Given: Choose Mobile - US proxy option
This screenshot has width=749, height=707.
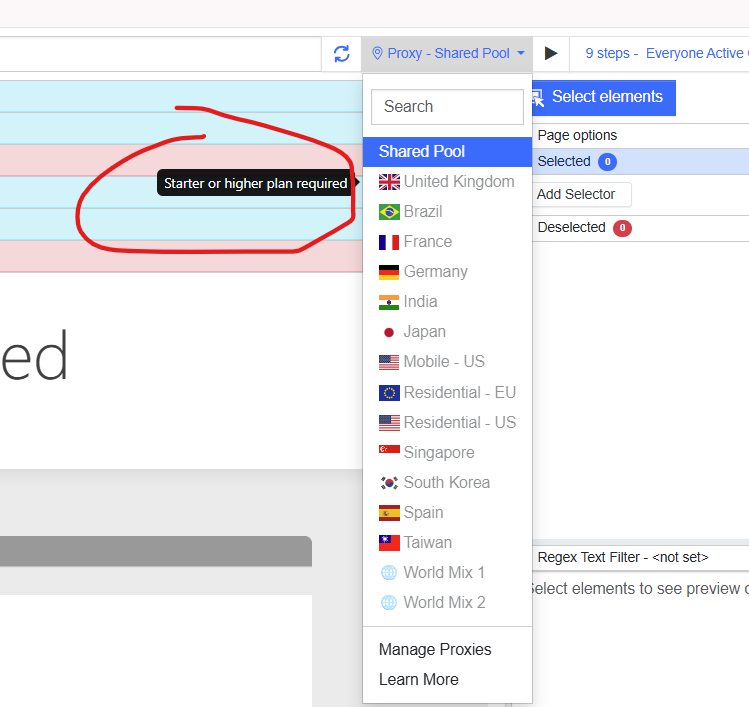Looking at the screenshot, I should pos(443,362).
